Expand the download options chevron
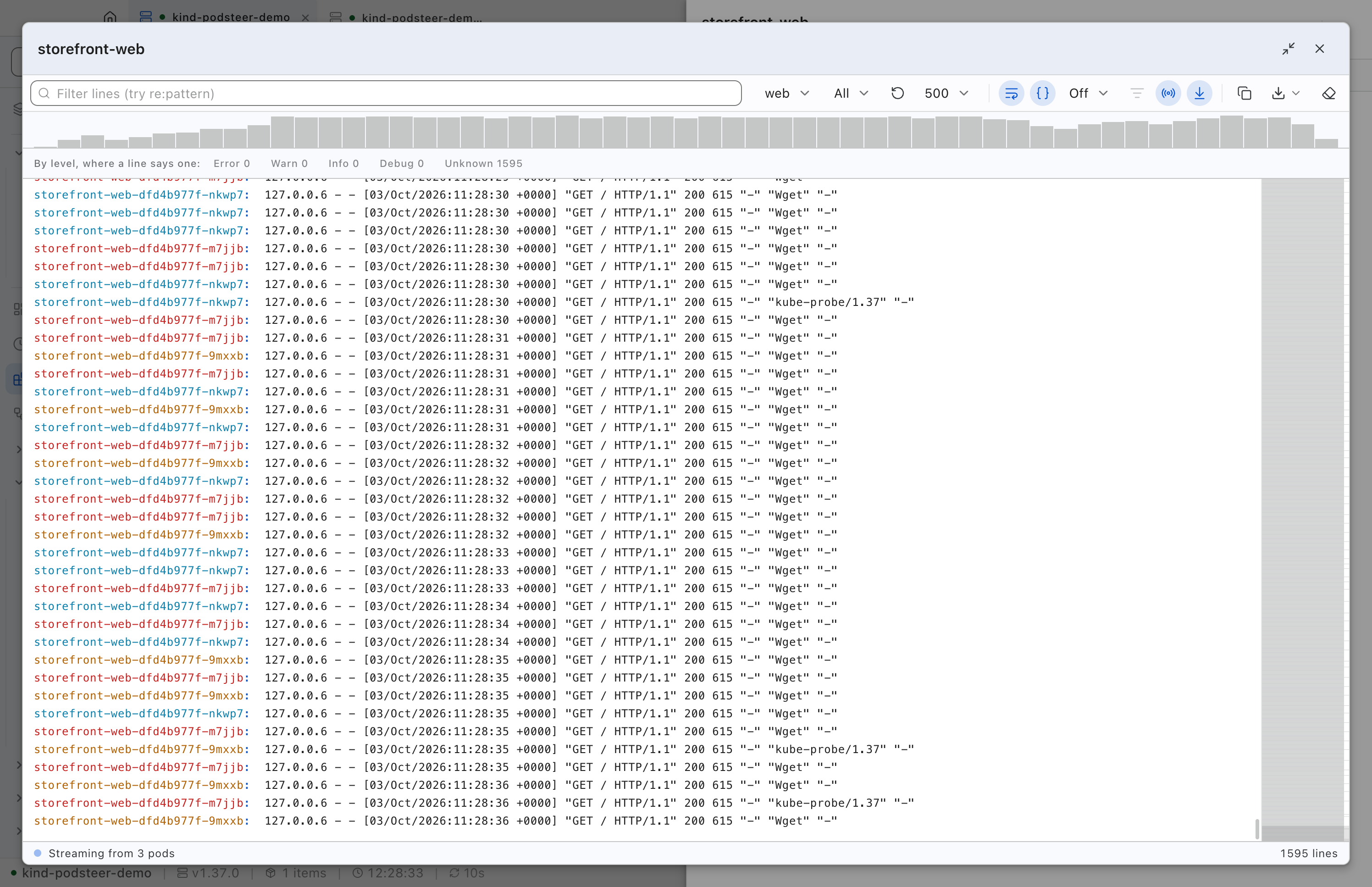 (1295, 93)
